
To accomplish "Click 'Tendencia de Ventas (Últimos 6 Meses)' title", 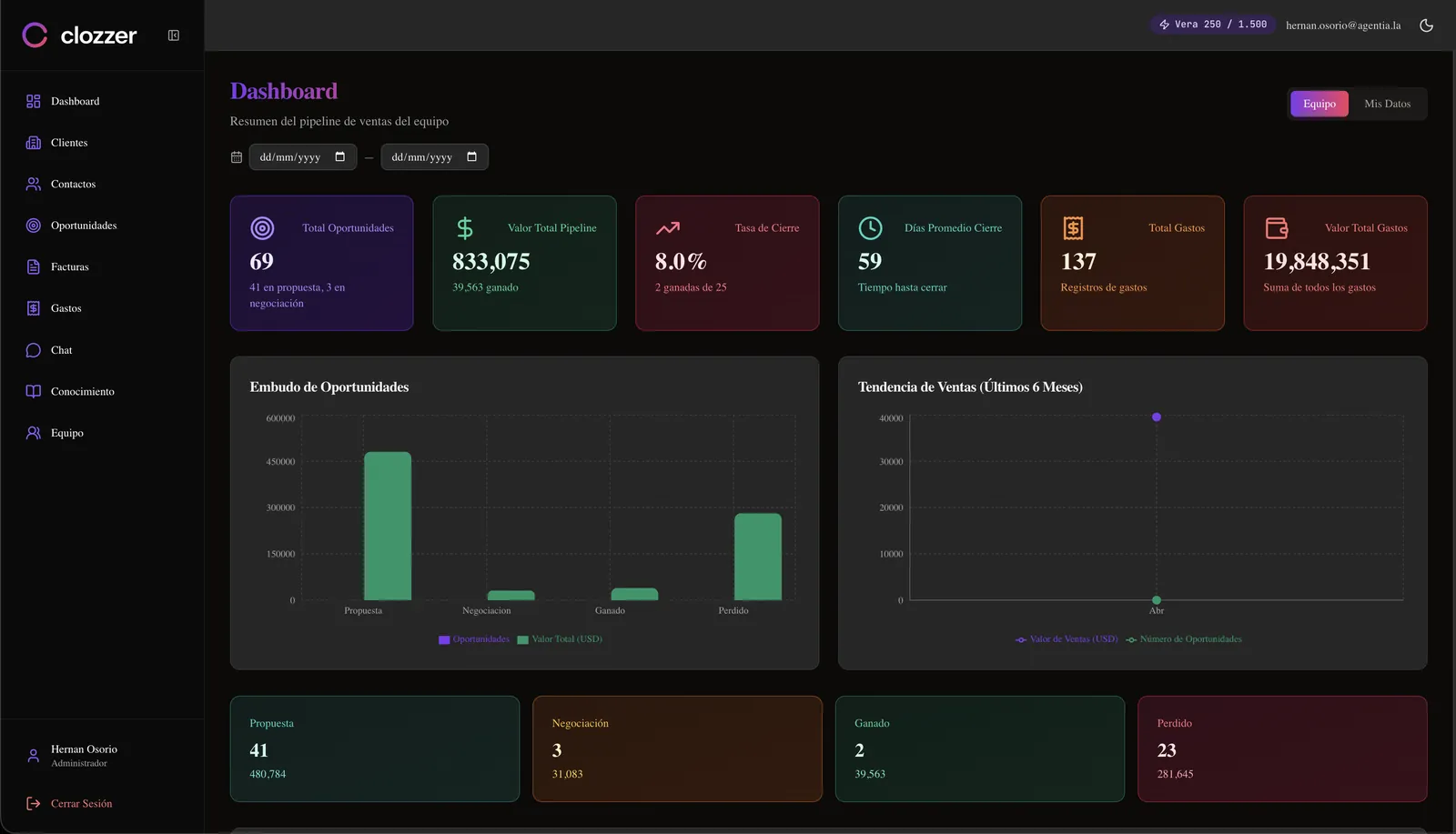I will click(970, 387).
